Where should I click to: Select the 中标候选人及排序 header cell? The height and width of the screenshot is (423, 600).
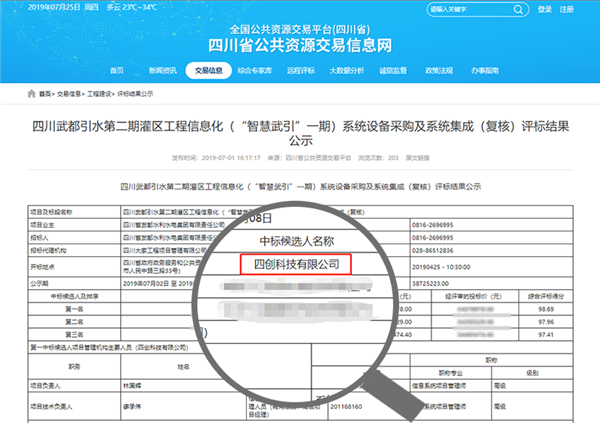pyautogui.click(x=74, y=296)
